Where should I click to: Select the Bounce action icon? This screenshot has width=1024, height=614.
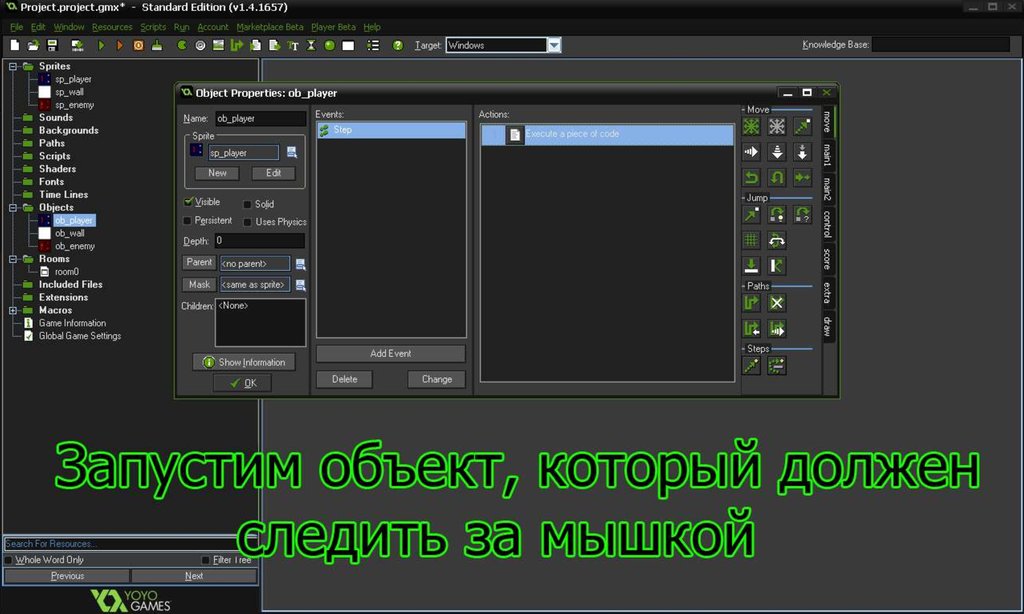[776, 265]
